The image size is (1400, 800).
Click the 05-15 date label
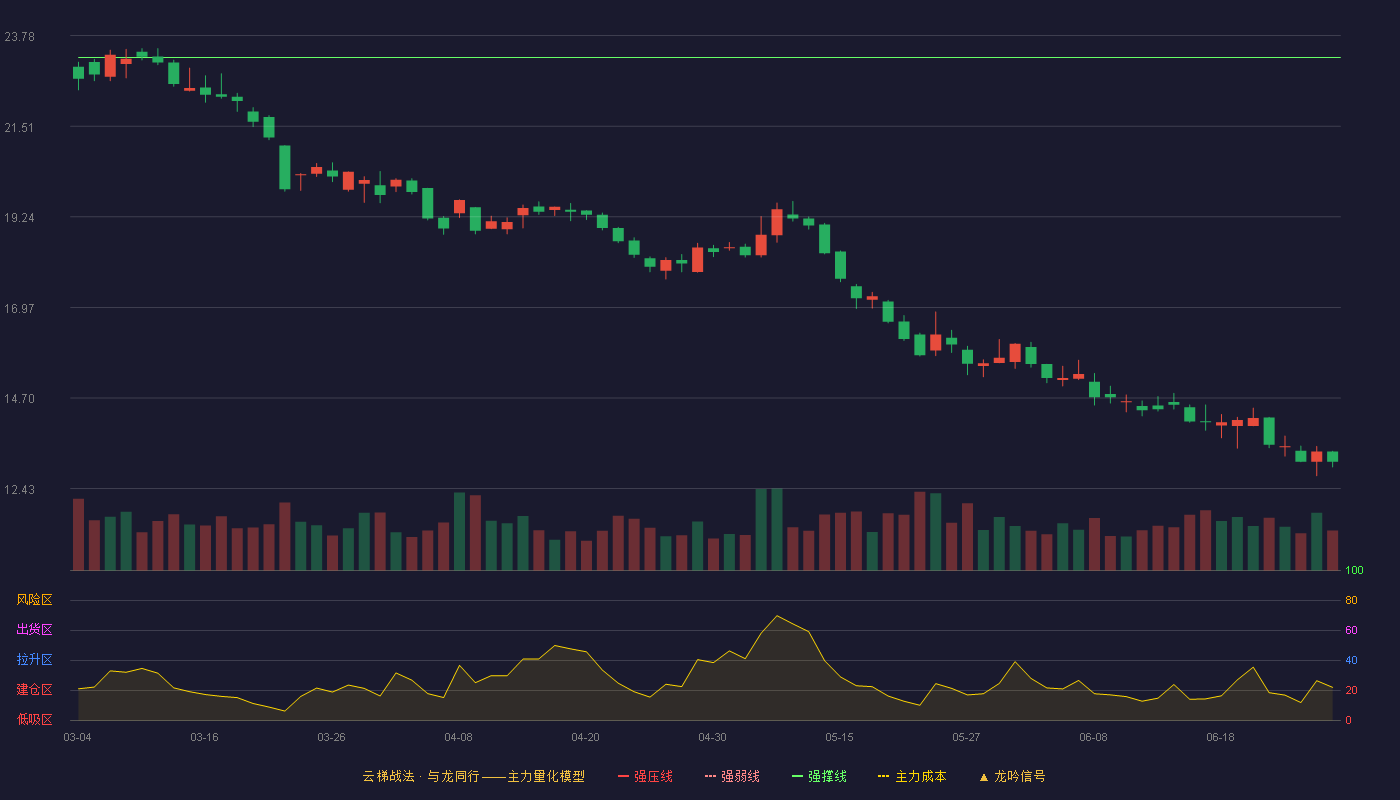click(x=839, y=737)
